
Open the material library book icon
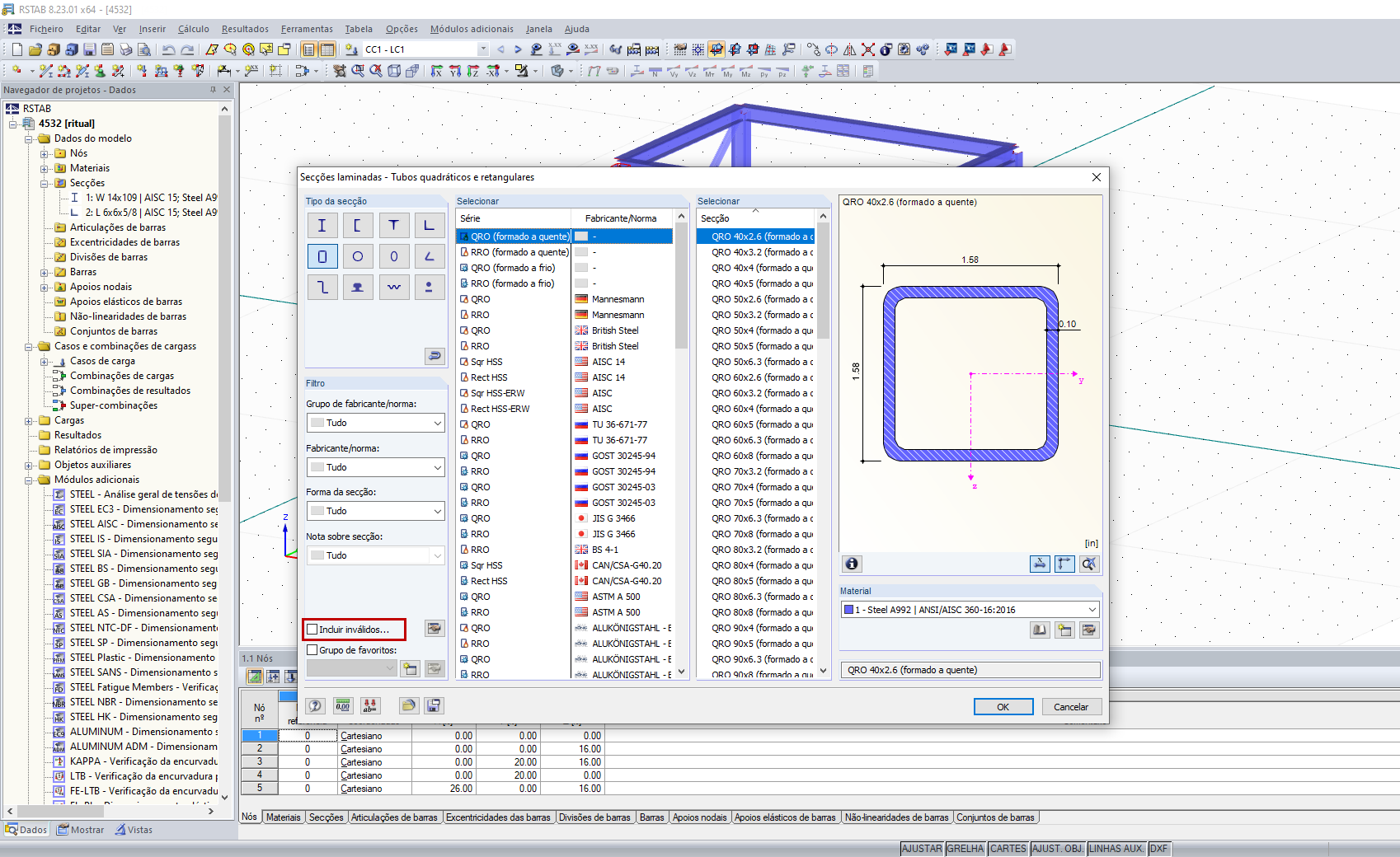[x=1040, y=630]
